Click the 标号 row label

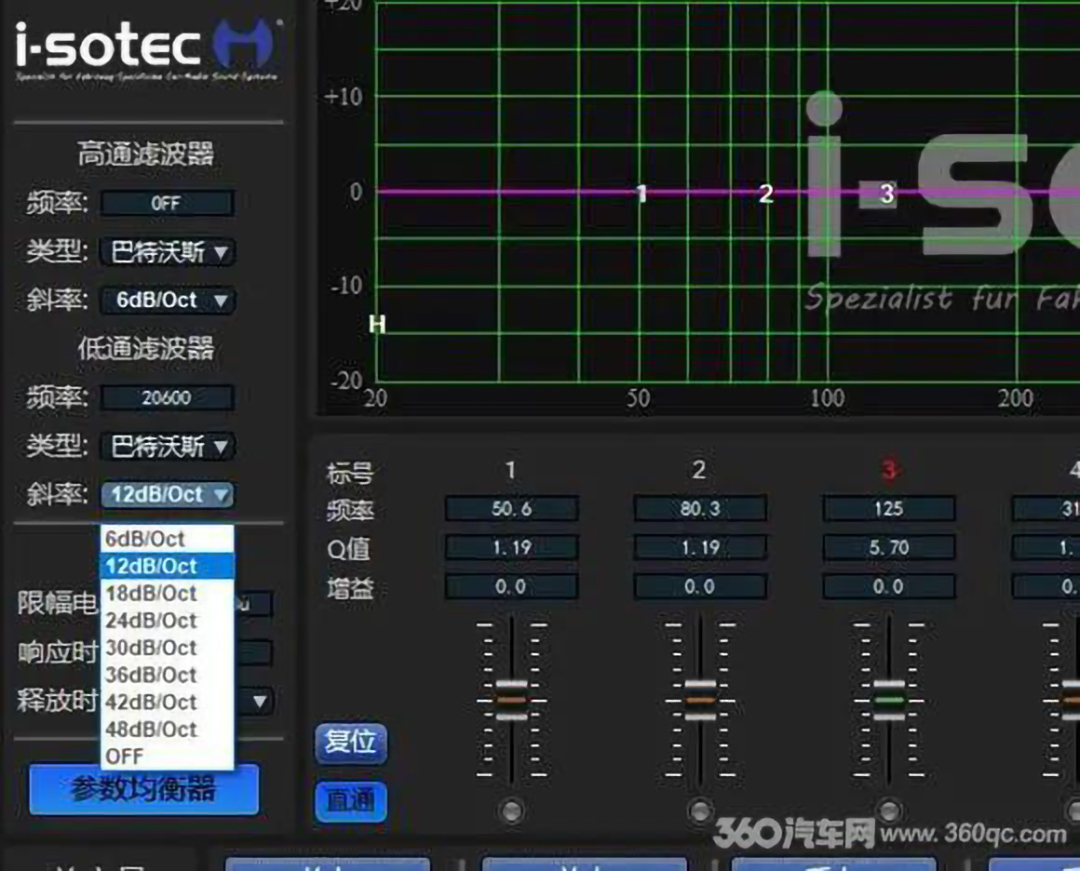(350, 472)
